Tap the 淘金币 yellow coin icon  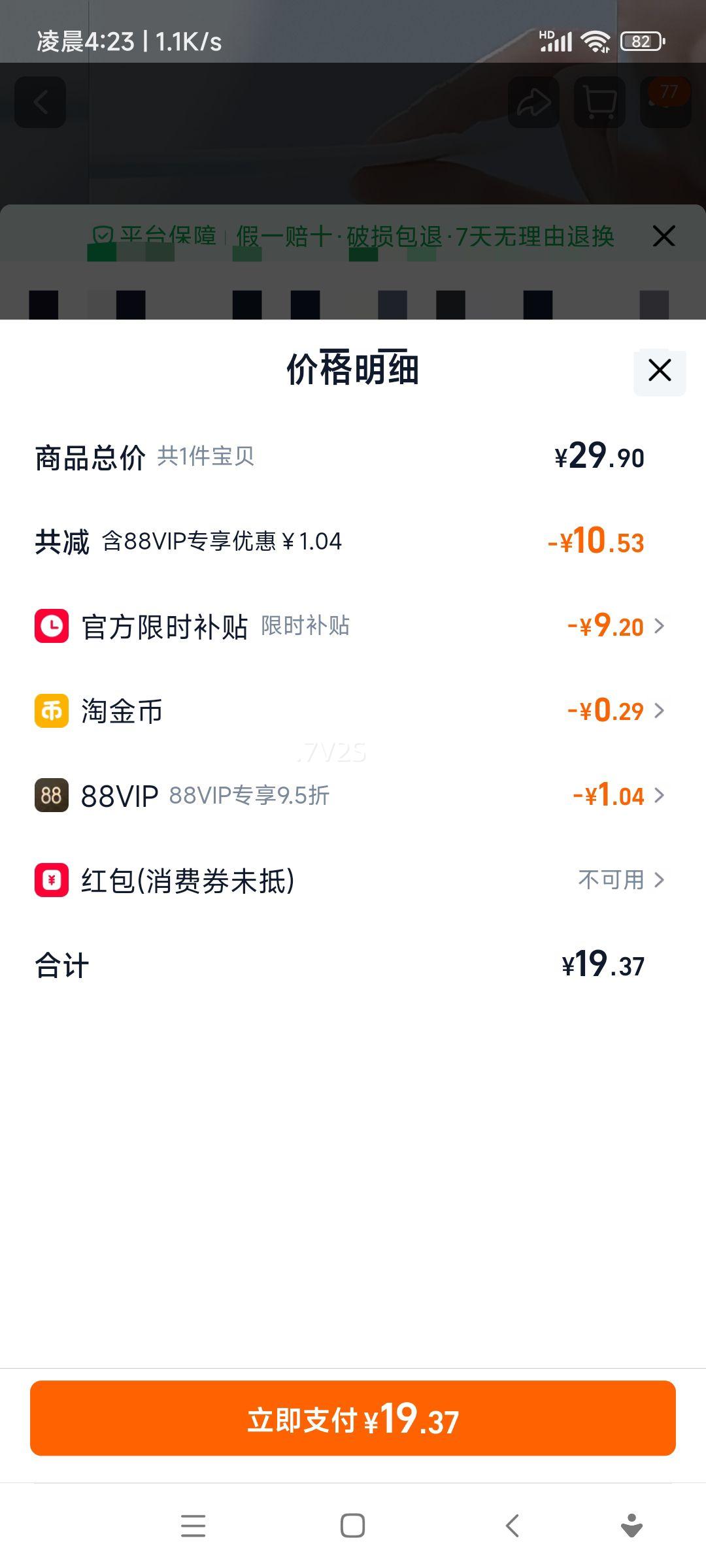tap(52, 710)
